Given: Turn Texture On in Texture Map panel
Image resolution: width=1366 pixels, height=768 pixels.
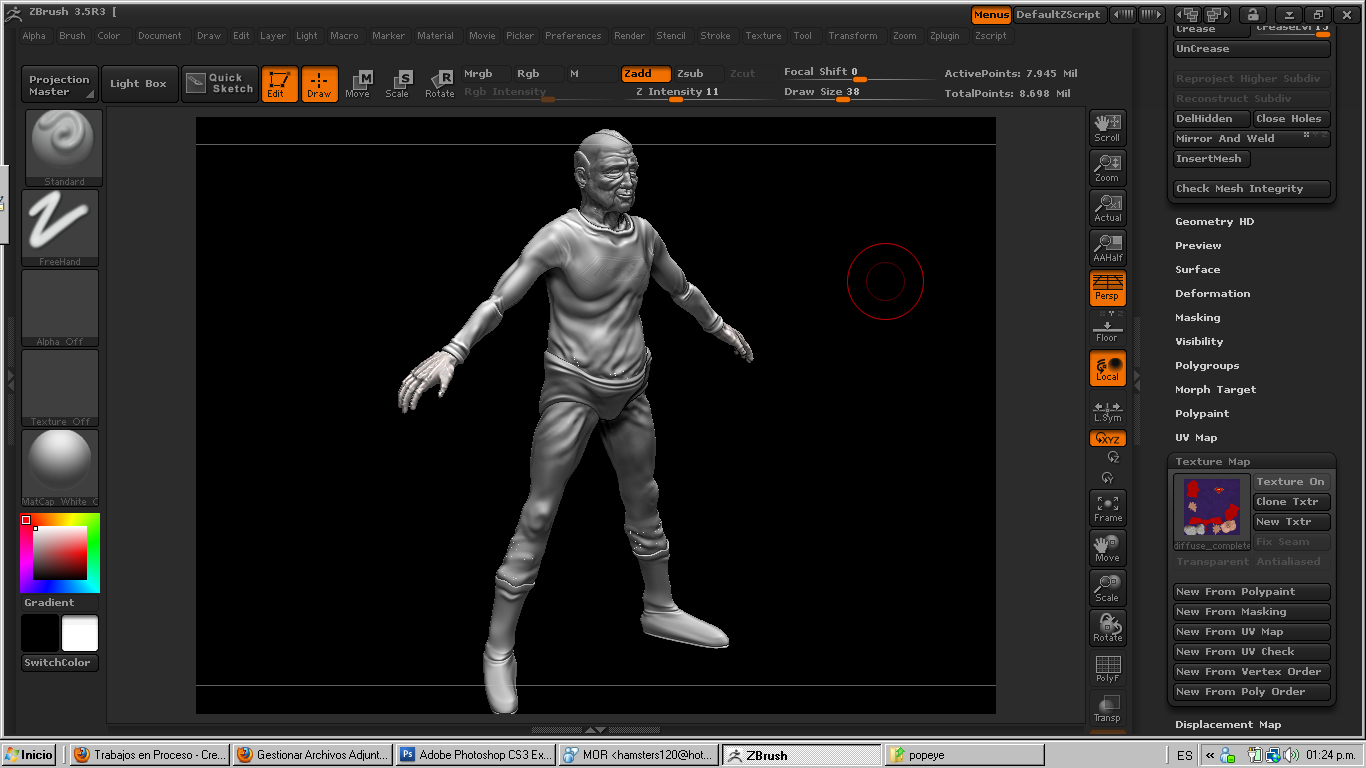Looking at the screenshot, I should coord(1291,482).
